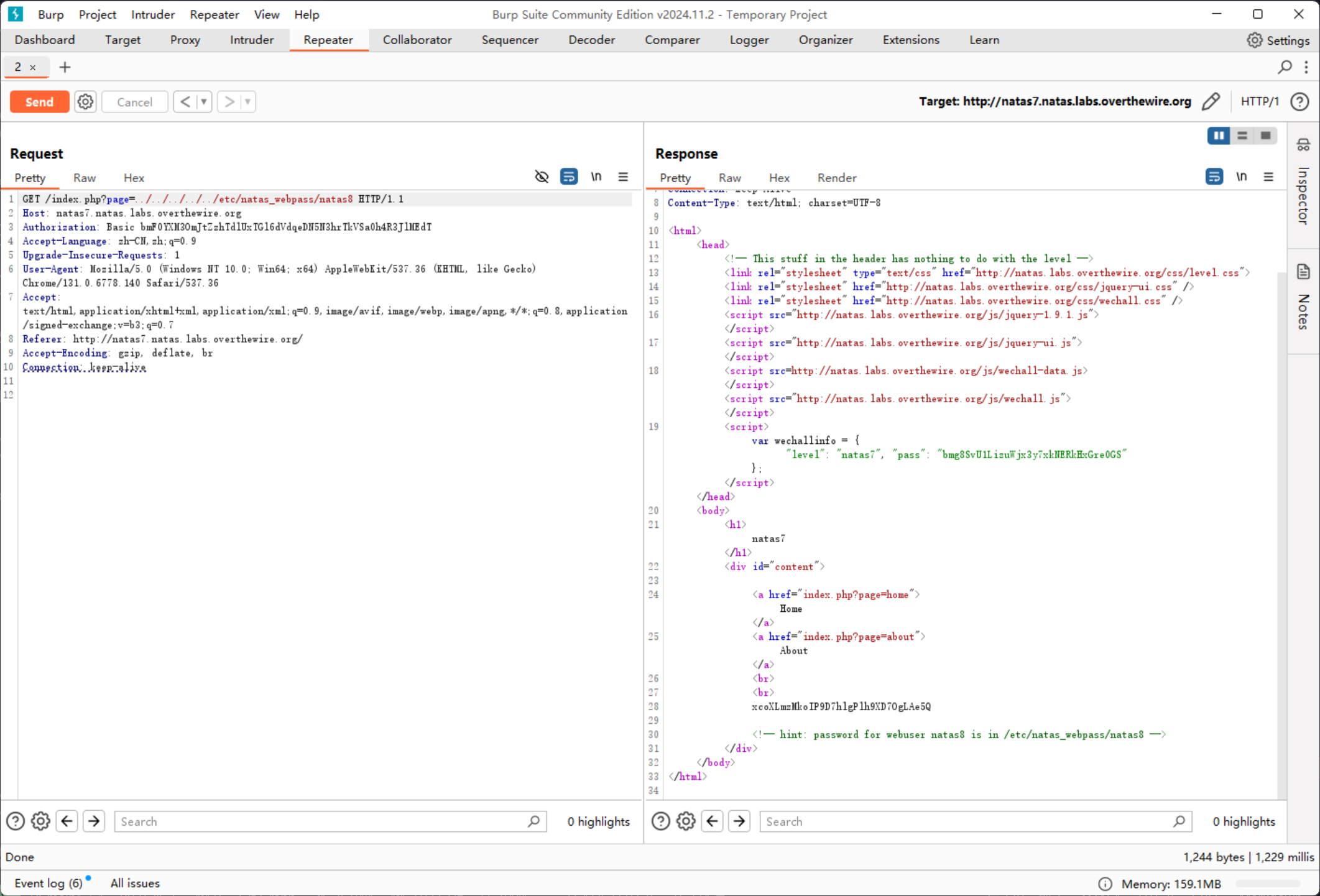Viewport: 1320px width, 896px height.
Task: Select the Response Hex tab
Action: click(779, 178)
